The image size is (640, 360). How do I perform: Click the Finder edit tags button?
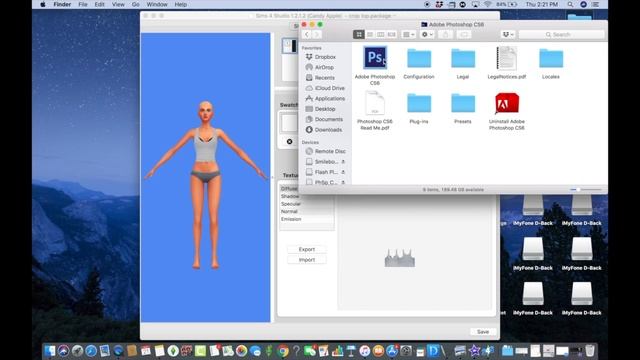pos(464,35)
